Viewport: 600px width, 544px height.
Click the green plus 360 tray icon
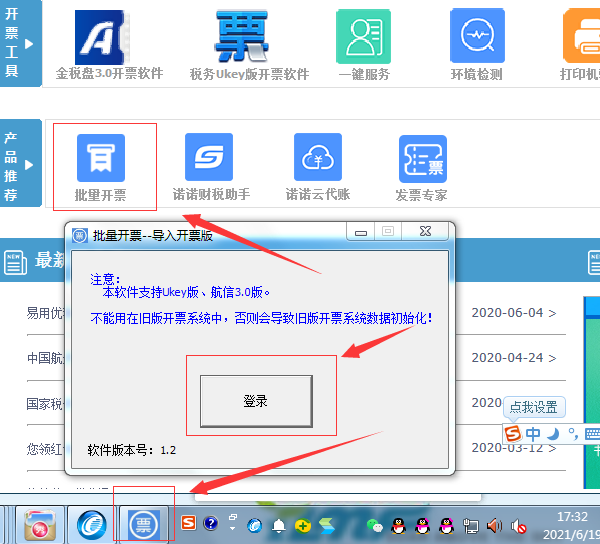(x=302, y=526)
